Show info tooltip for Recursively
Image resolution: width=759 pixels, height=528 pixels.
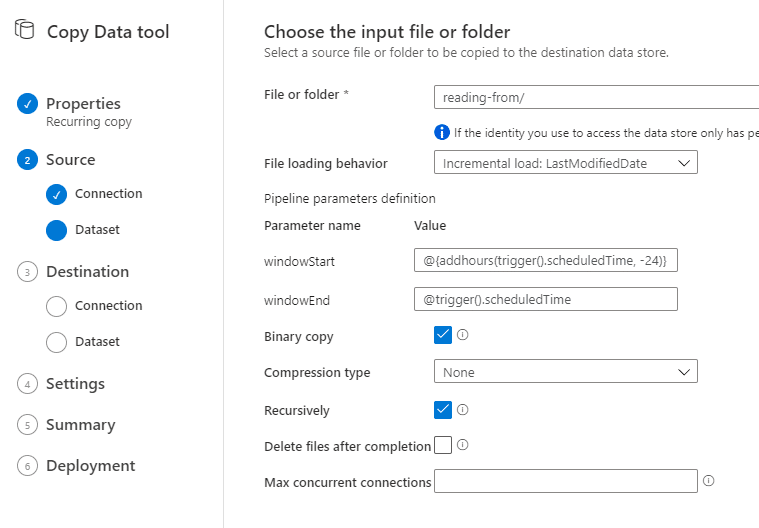(463, 409)
